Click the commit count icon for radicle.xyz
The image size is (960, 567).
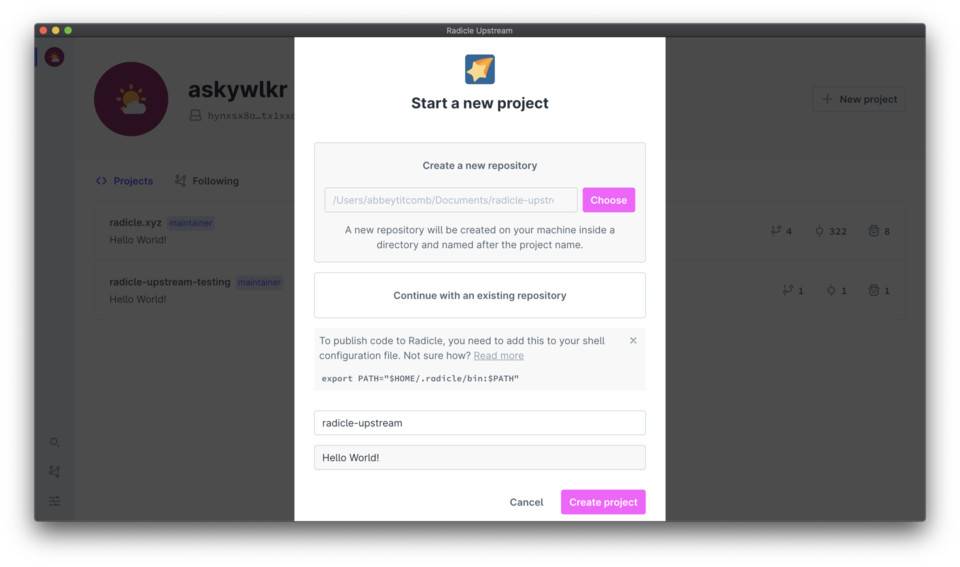point(820,231)
